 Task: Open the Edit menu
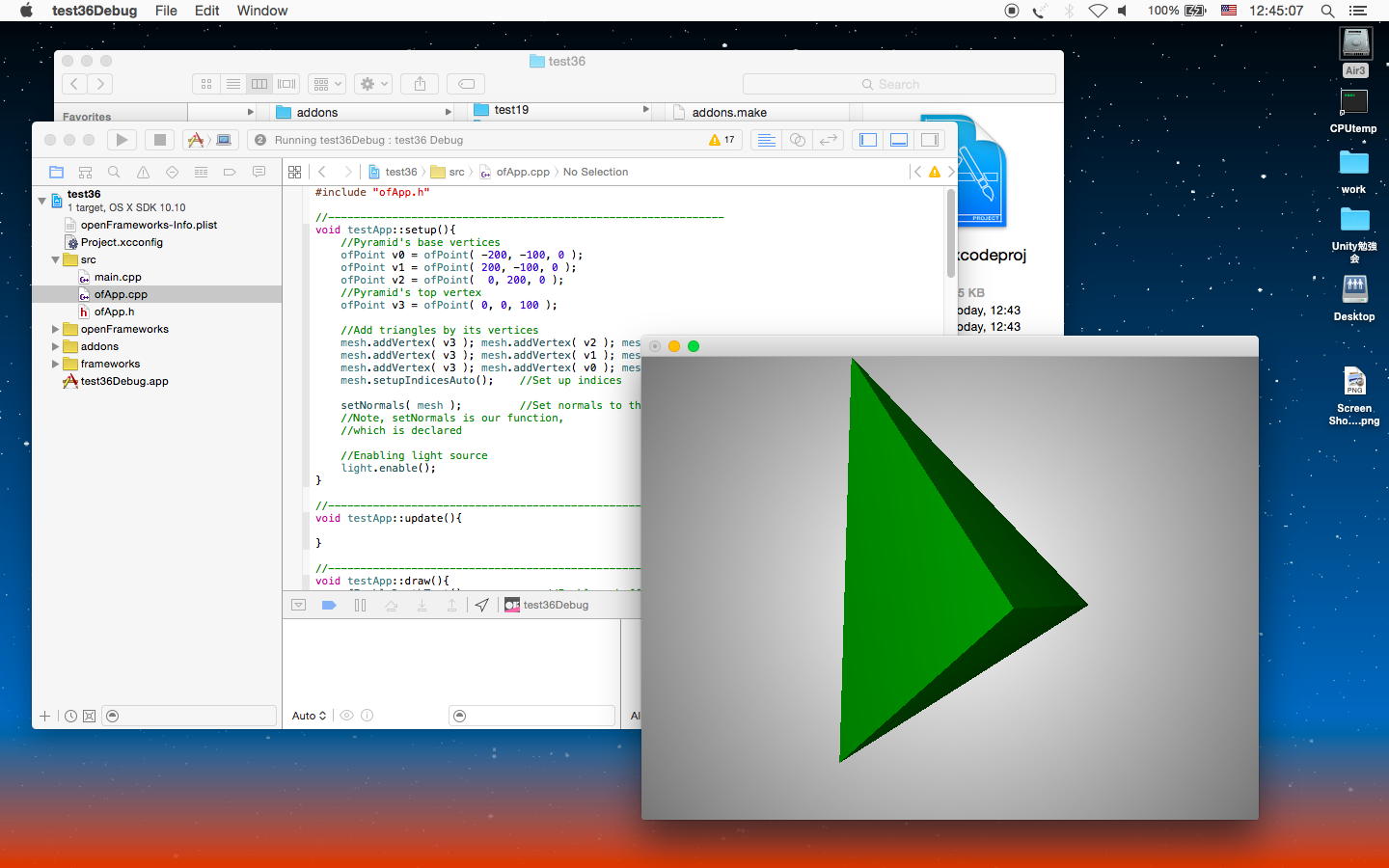pyautogui.click(x=206, y=11)
